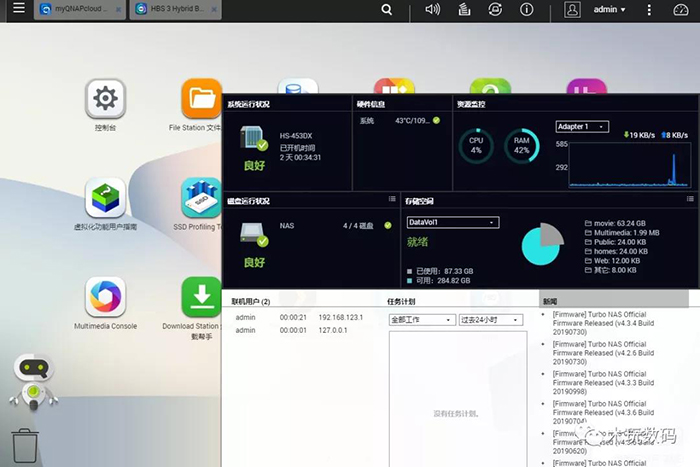The height and width of the screenshot is (467, 700).
Task: Open the volume/notification speaker icon
Action: pos(432,9)
